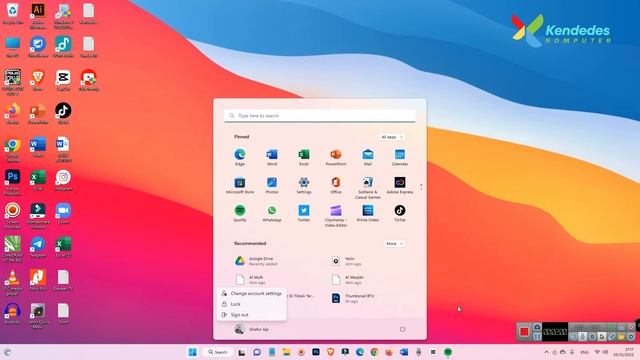Launch Adobe Express from Start menu
The height and width of the screenshot is (360, 640).
point(400,185)
